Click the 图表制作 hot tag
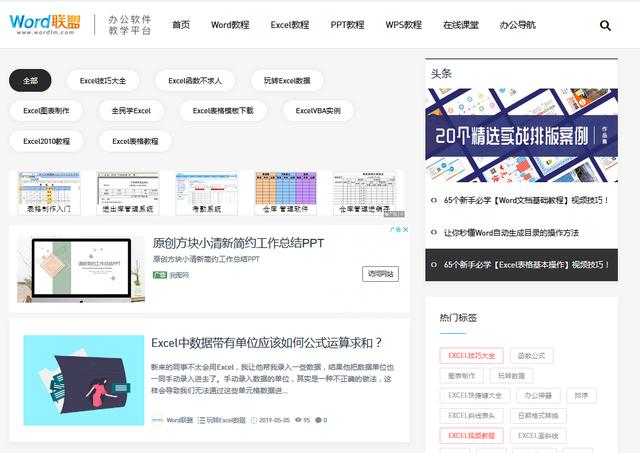The height and width of the screenshot is (453, 640). click(x=462, y=375)
